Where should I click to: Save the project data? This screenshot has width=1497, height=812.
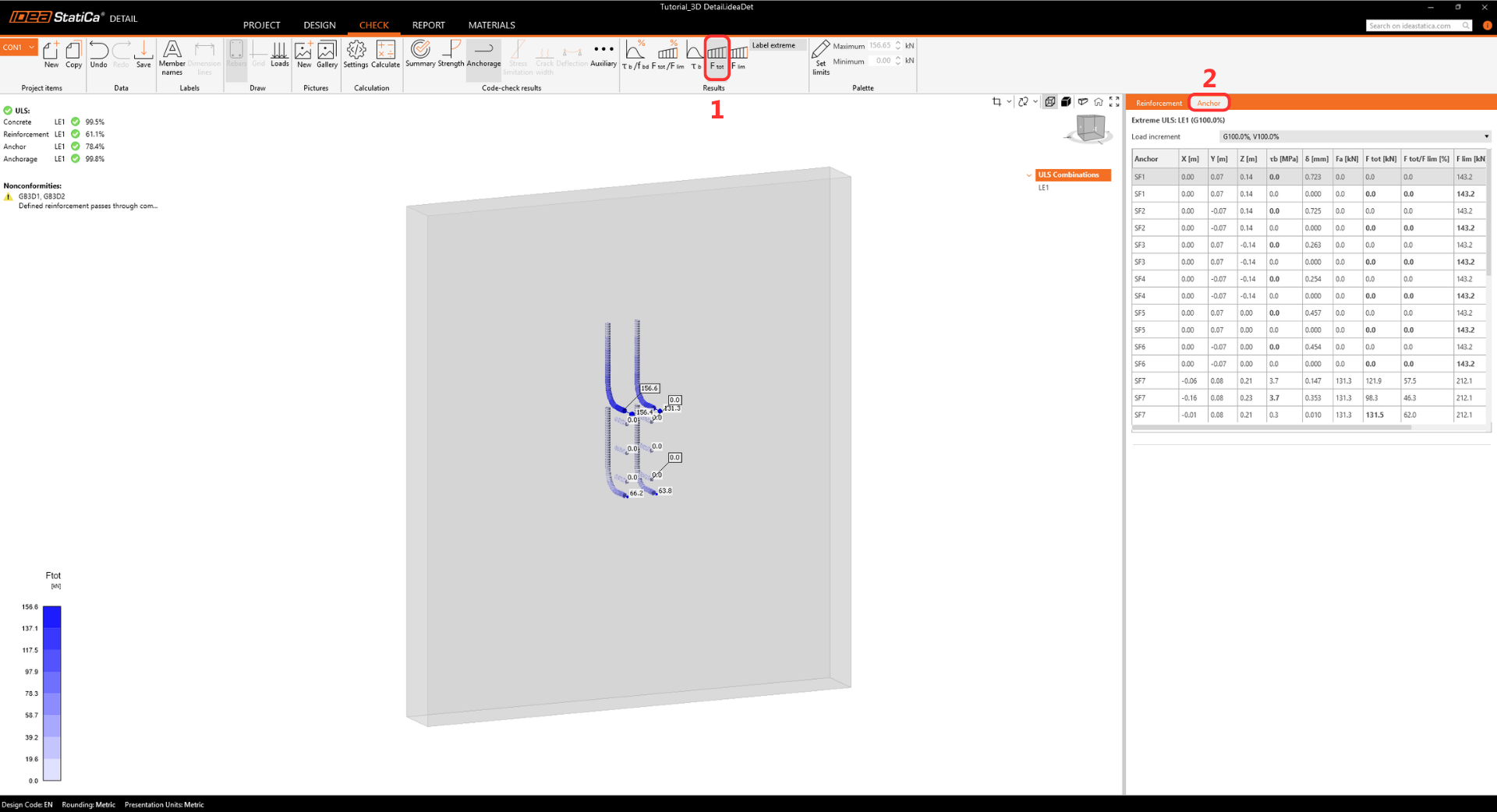(x=143, y=55)
